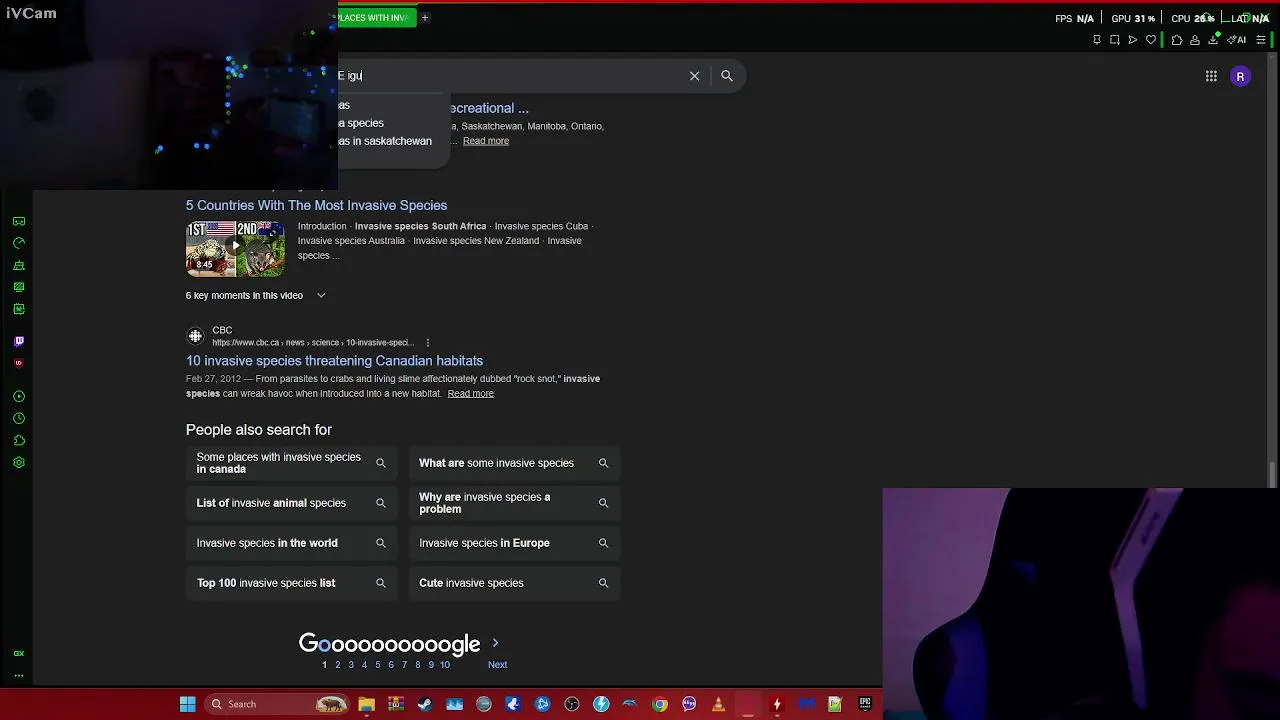This screenshot has width=1280, height=720.
Task: Open Google Chrome from taskbar
Action: coord(660,704)
